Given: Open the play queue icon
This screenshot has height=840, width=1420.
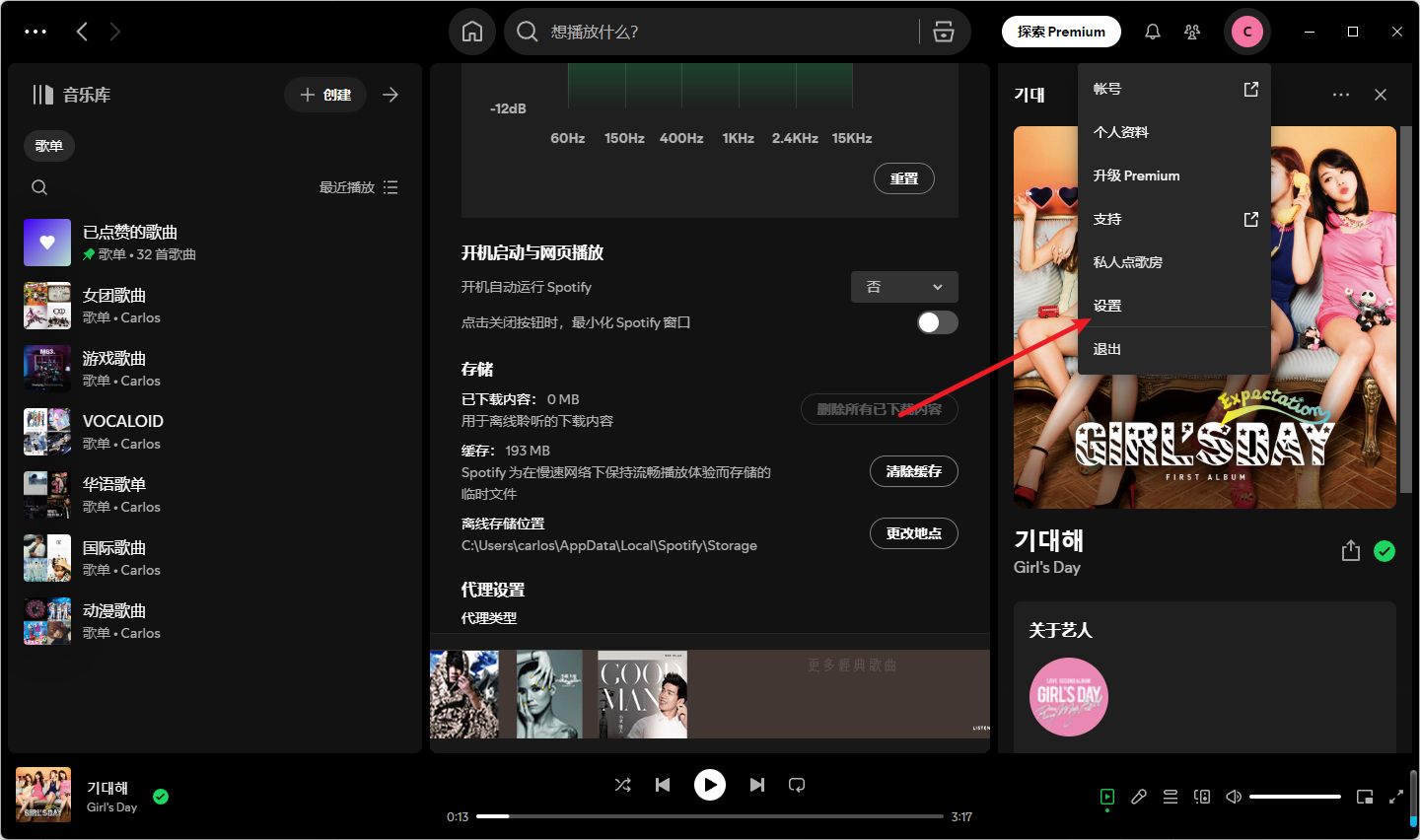Looking at the screenshot, I should (x=1171, y=797).
